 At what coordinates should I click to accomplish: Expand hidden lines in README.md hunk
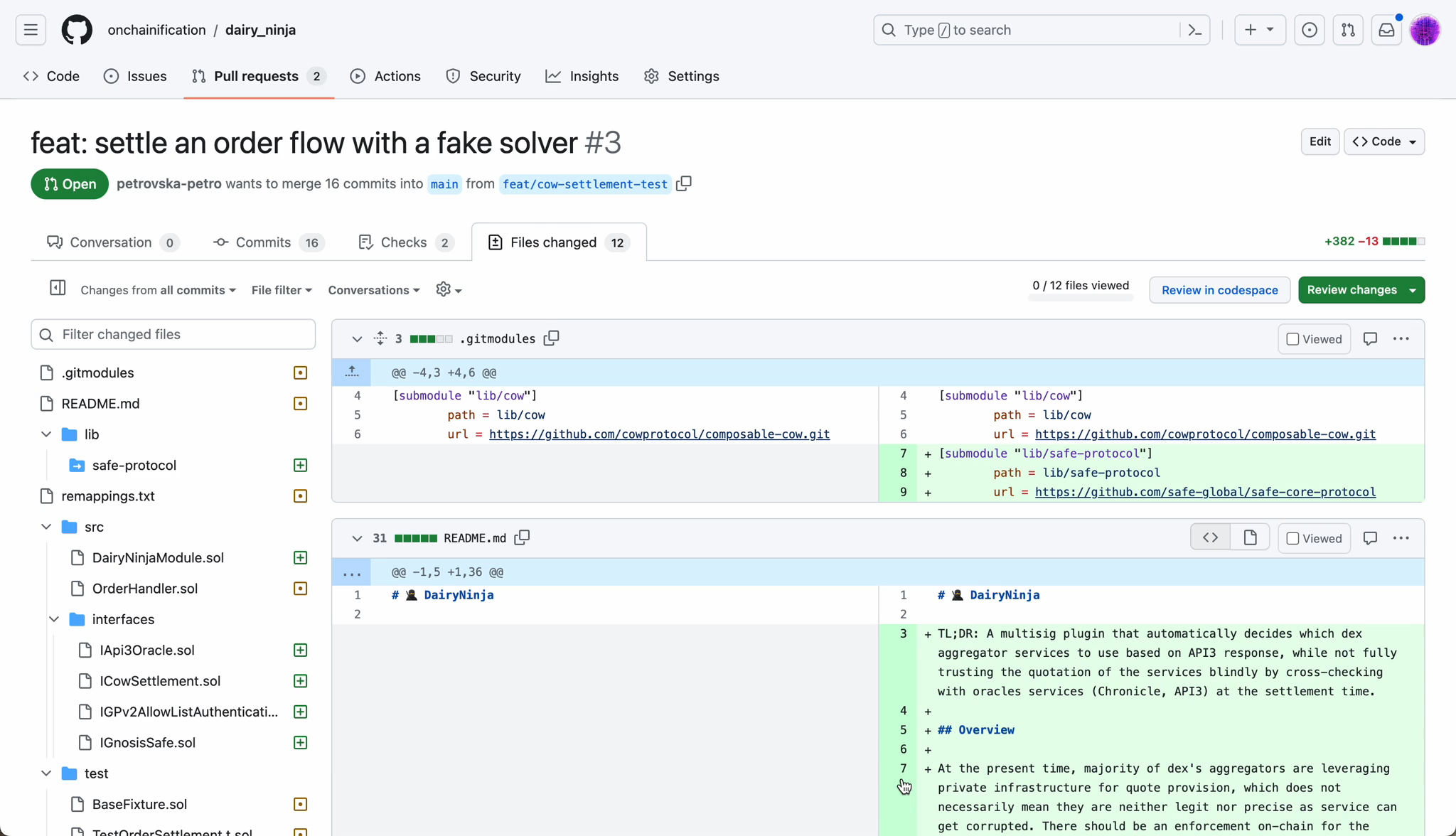click(x=352, y=572)
